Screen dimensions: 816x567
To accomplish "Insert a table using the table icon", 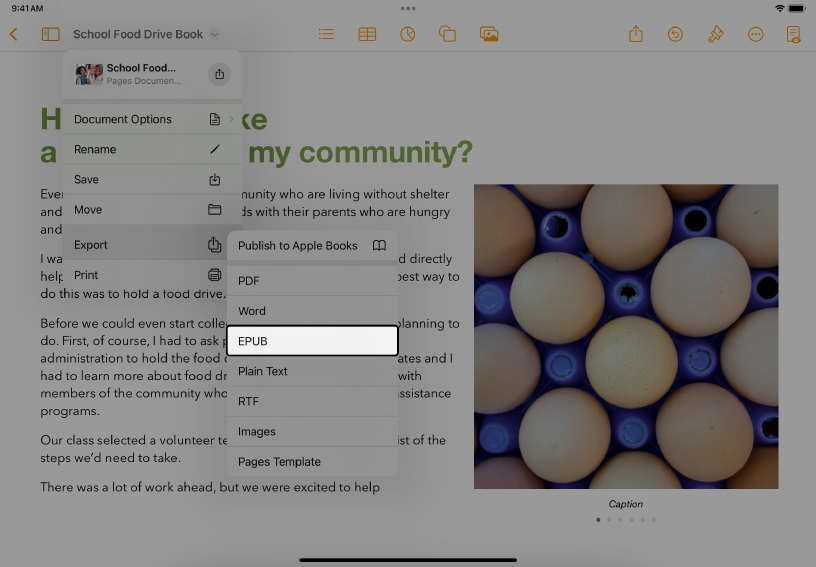I will pos(367,34).
